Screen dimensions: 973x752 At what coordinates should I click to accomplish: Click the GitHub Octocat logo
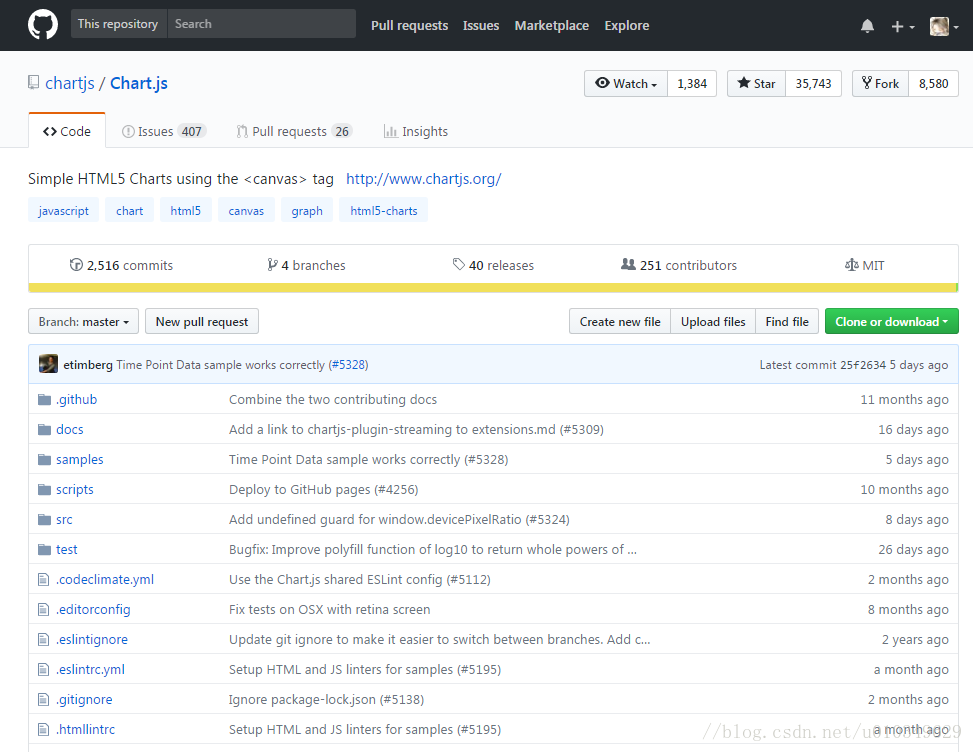coord(43,25)
